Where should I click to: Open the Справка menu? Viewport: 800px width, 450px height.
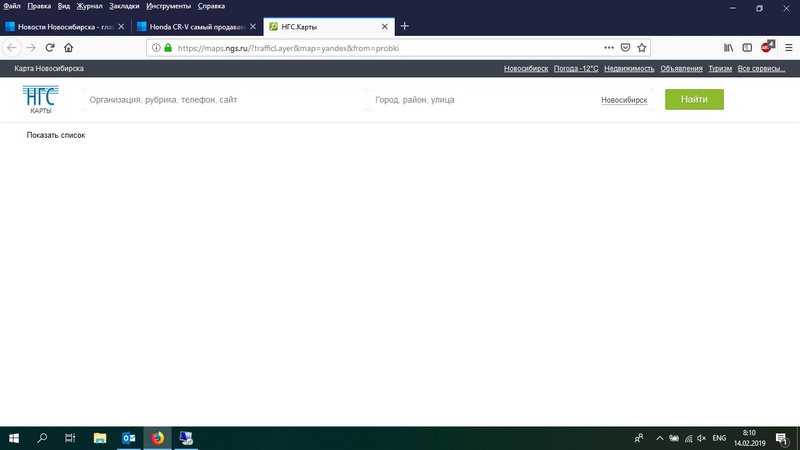211,6
